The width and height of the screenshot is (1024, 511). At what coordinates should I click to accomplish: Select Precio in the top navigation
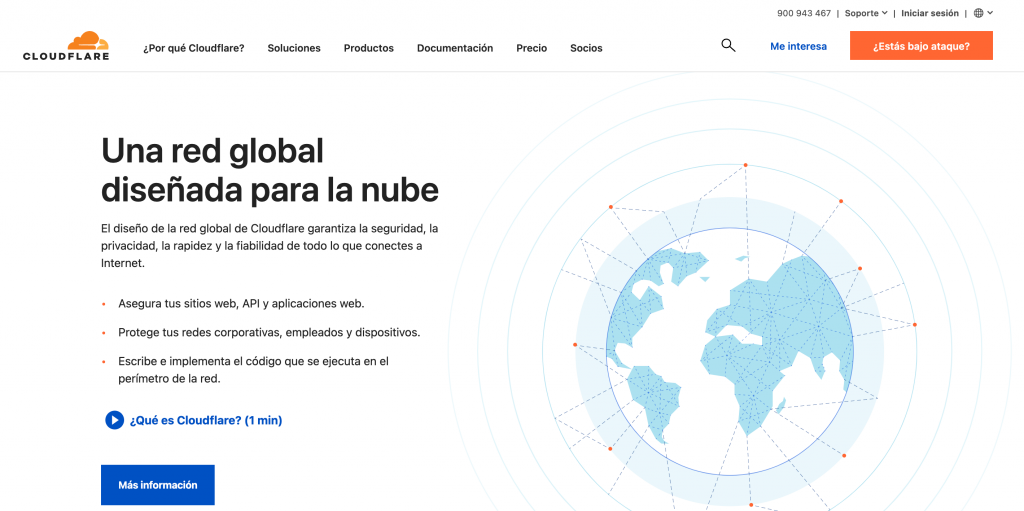coord(531,48)
